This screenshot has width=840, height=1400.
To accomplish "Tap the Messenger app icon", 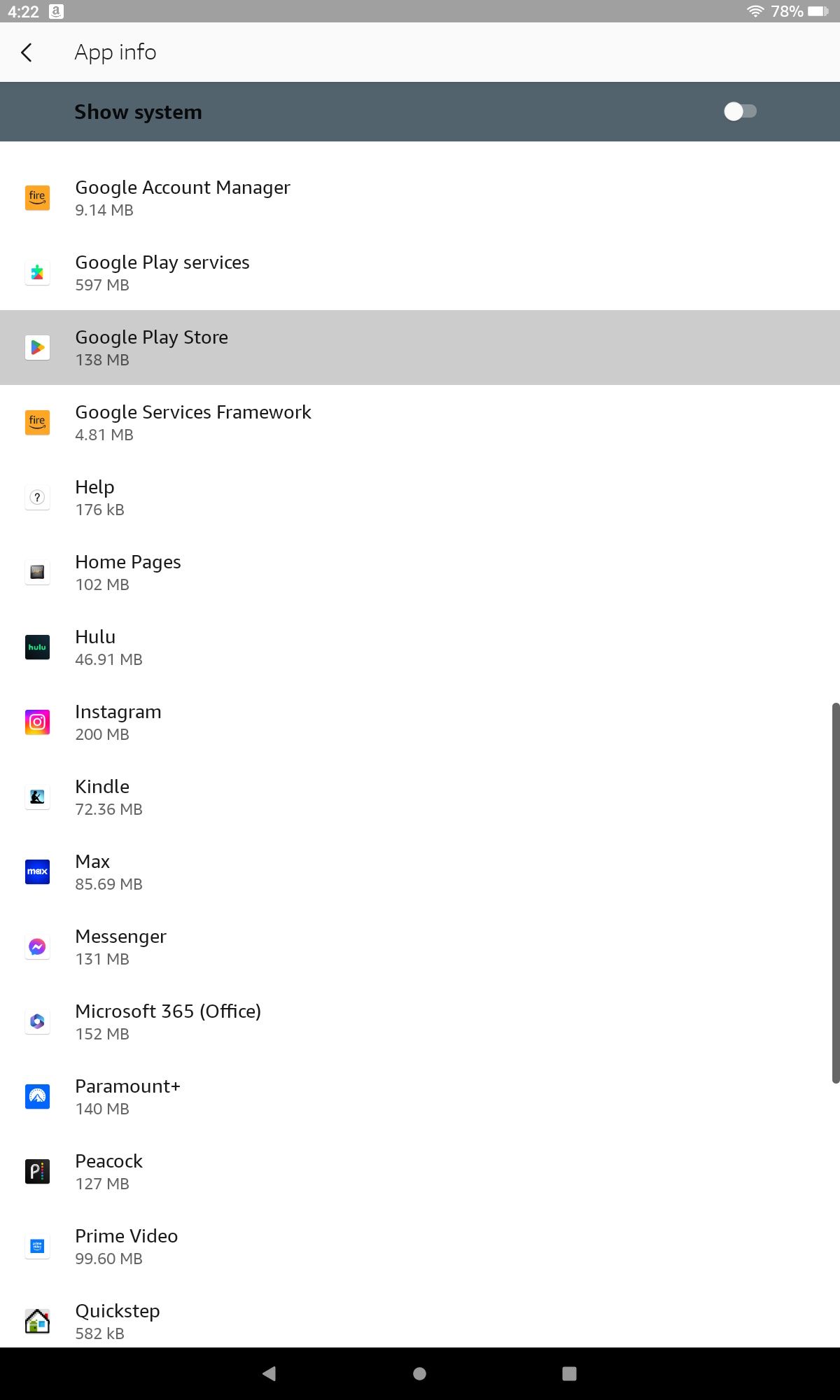I will click(x=37, y=947).
